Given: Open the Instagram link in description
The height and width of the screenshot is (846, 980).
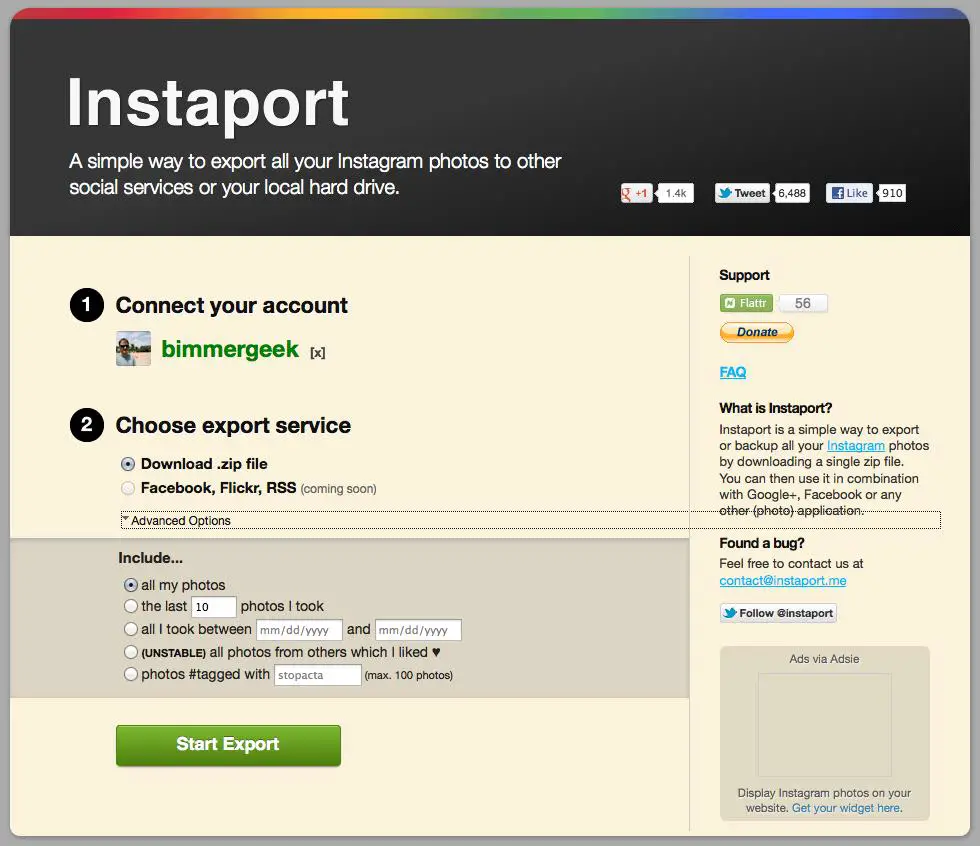Looking at the screenshot, I should point(856,445).
